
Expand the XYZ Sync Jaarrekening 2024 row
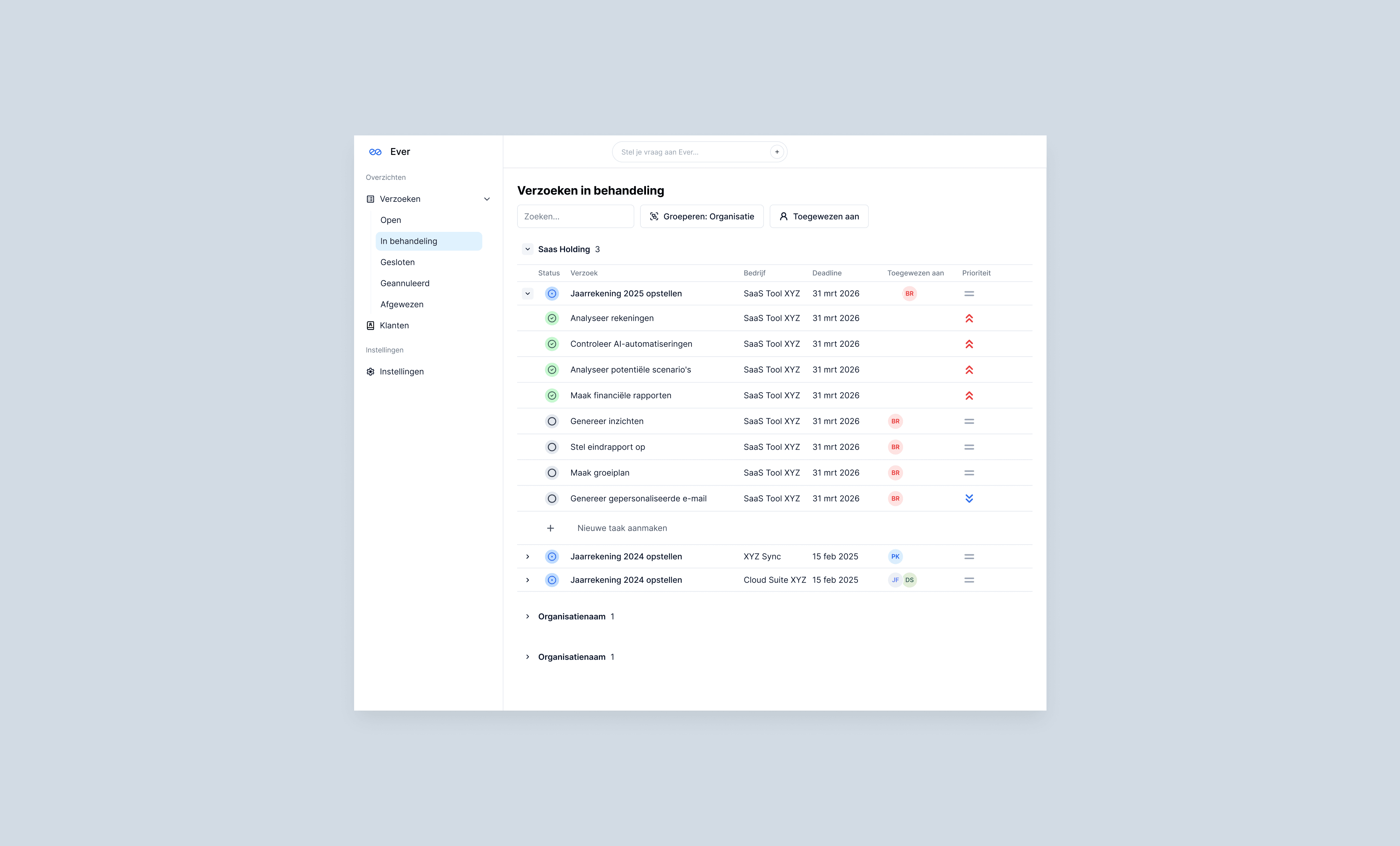[x=527, y=557]
